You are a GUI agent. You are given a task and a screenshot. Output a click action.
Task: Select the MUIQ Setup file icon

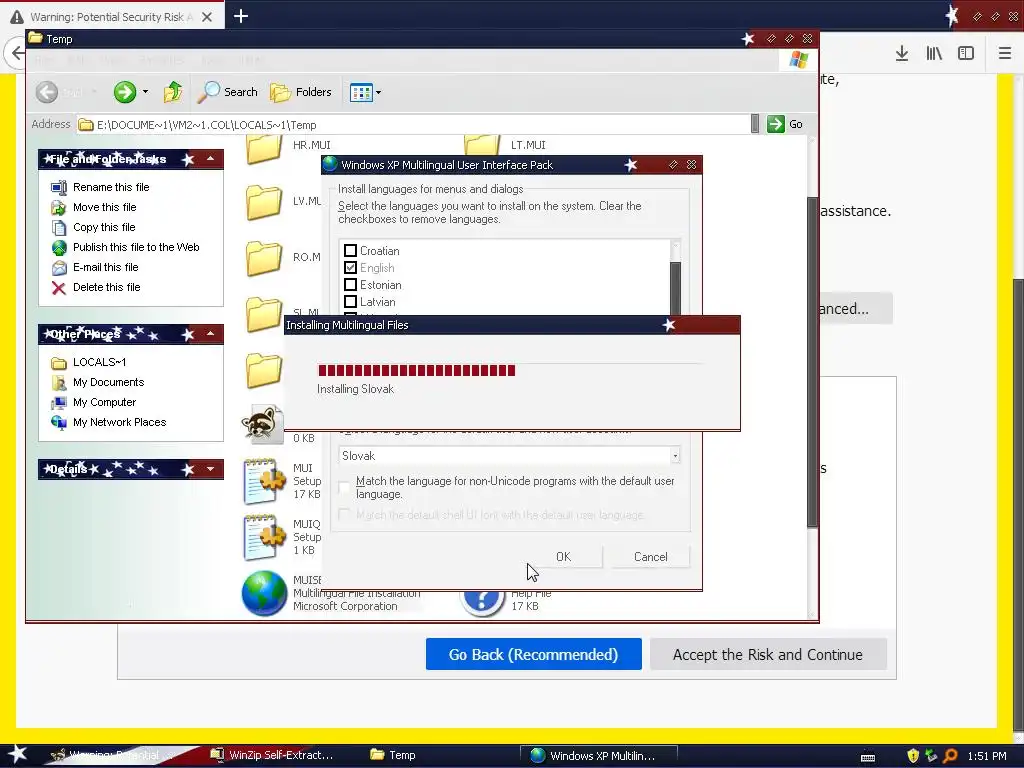click(x=264, y=537)
